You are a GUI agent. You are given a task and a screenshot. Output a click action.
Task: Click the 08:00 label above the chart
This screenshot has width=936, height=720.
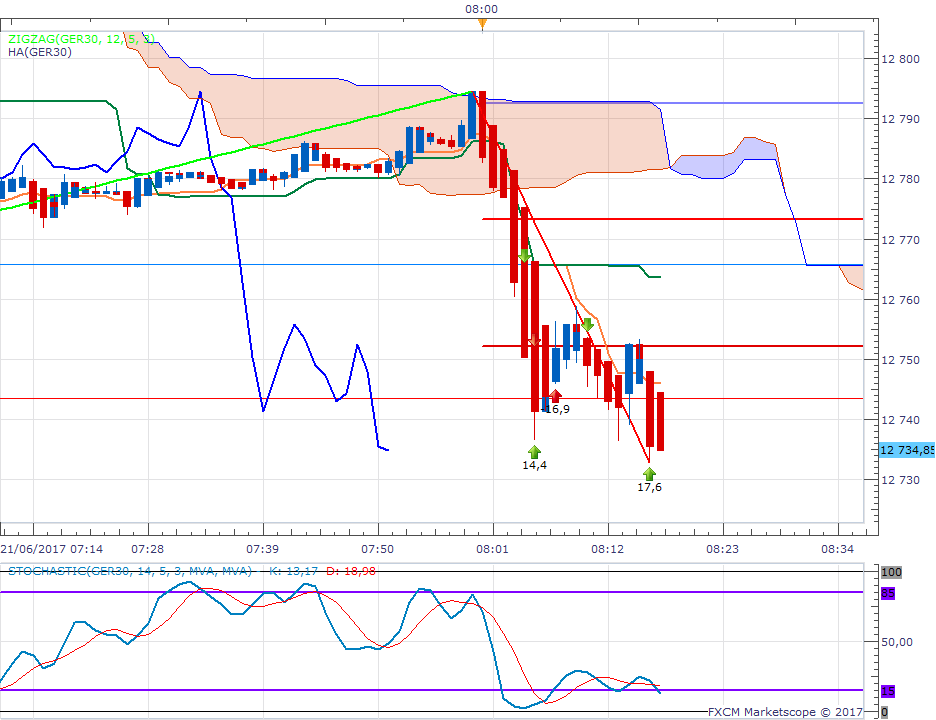point(482,9)
